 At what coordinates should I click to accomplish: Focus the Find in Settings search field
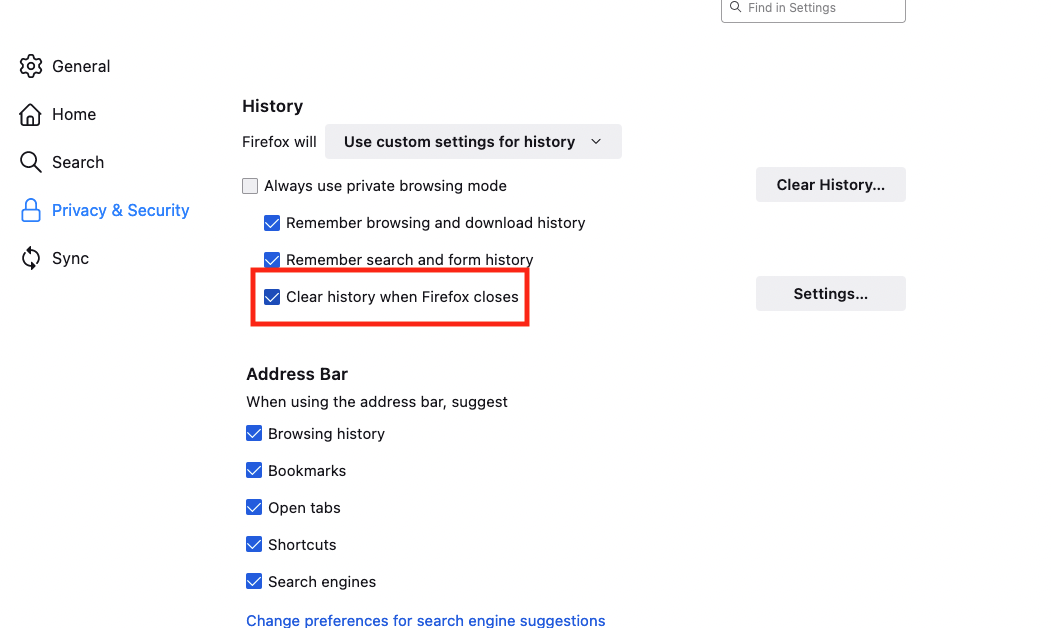pyautogui.click(x=813, y=8)
